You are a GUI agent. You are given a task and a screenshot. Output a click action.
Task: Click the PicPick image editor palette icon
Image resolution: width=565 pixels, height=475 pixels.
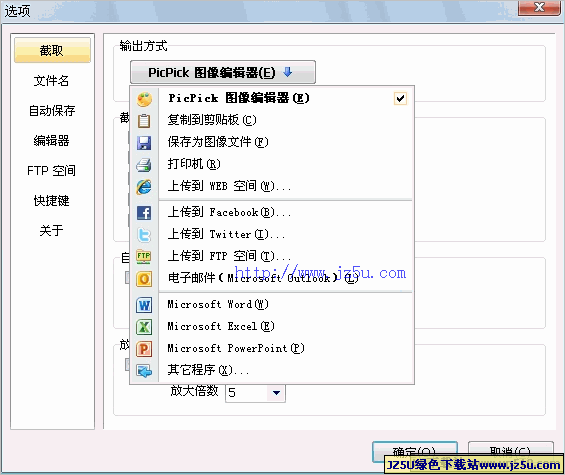click(144, 98)
